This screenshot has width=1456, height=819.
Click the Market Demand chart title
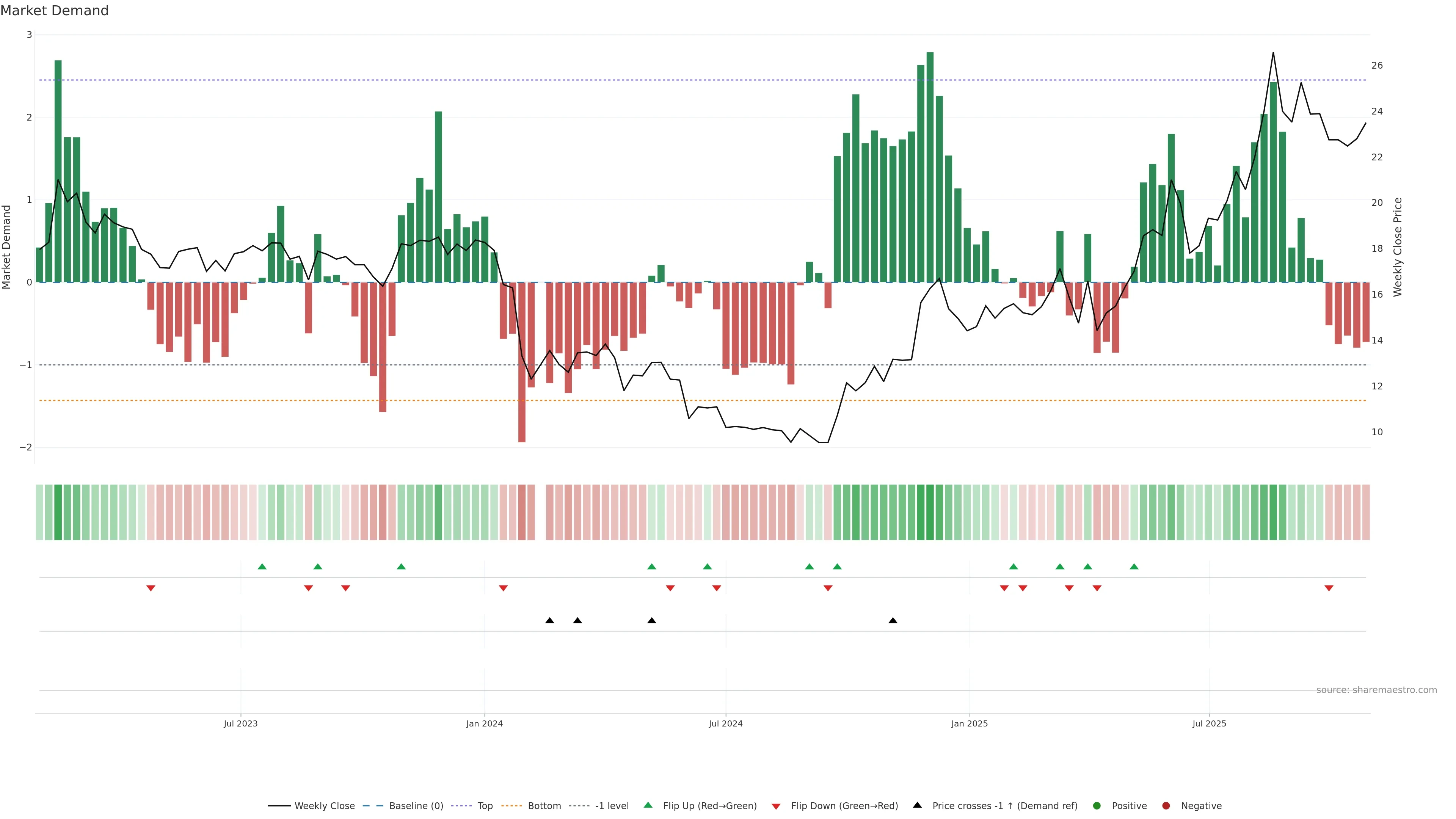(54, 11)
